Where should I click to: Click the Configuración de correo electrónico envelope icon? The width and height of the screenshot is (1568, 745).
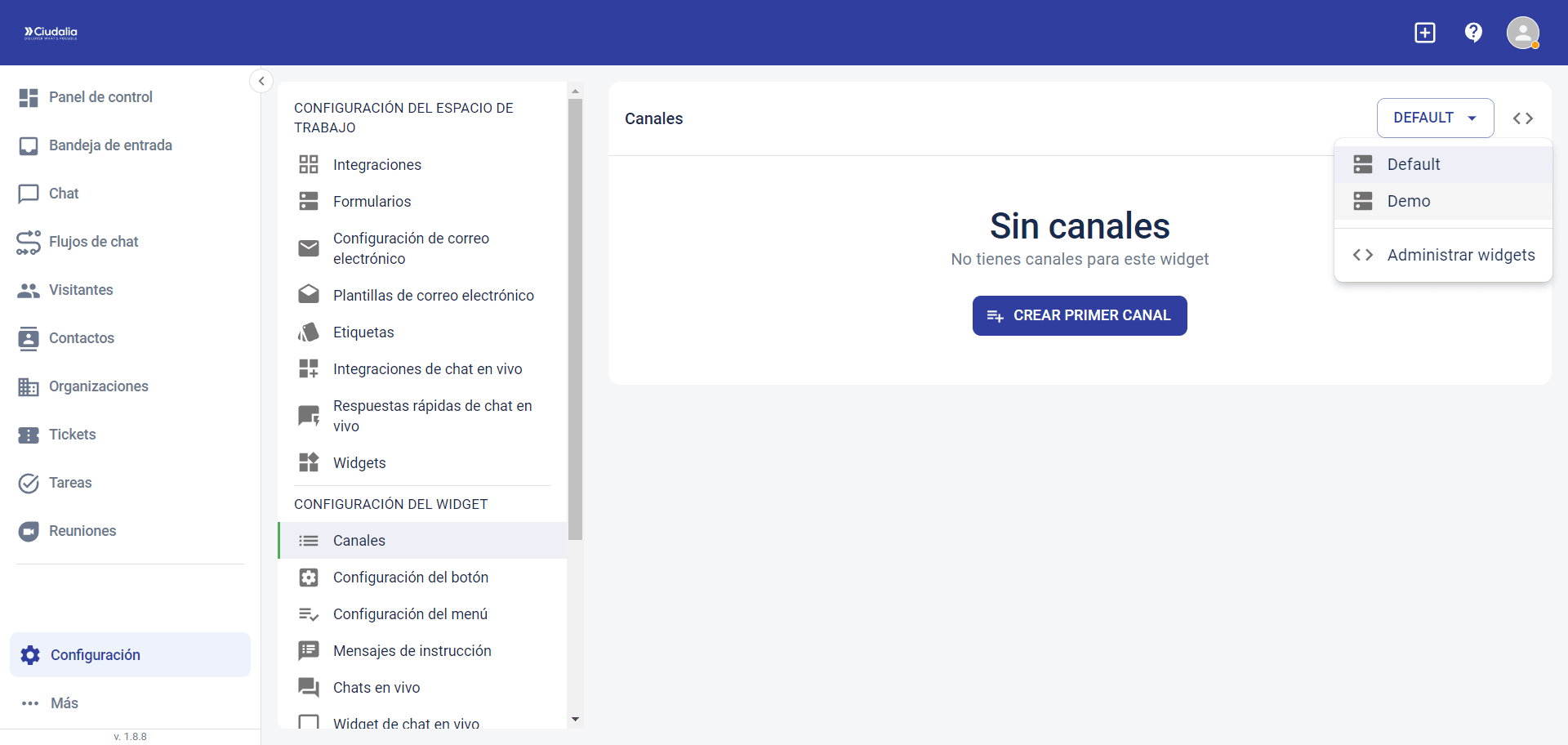[309, 248]
